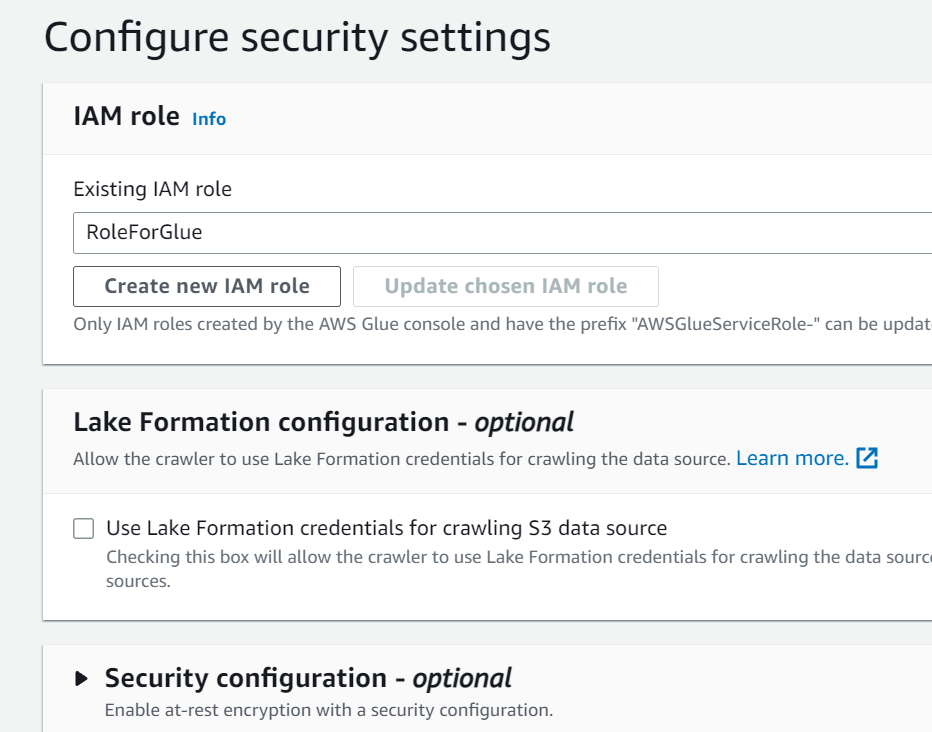Click the Create new IAM role button

[x=207, y=286]
